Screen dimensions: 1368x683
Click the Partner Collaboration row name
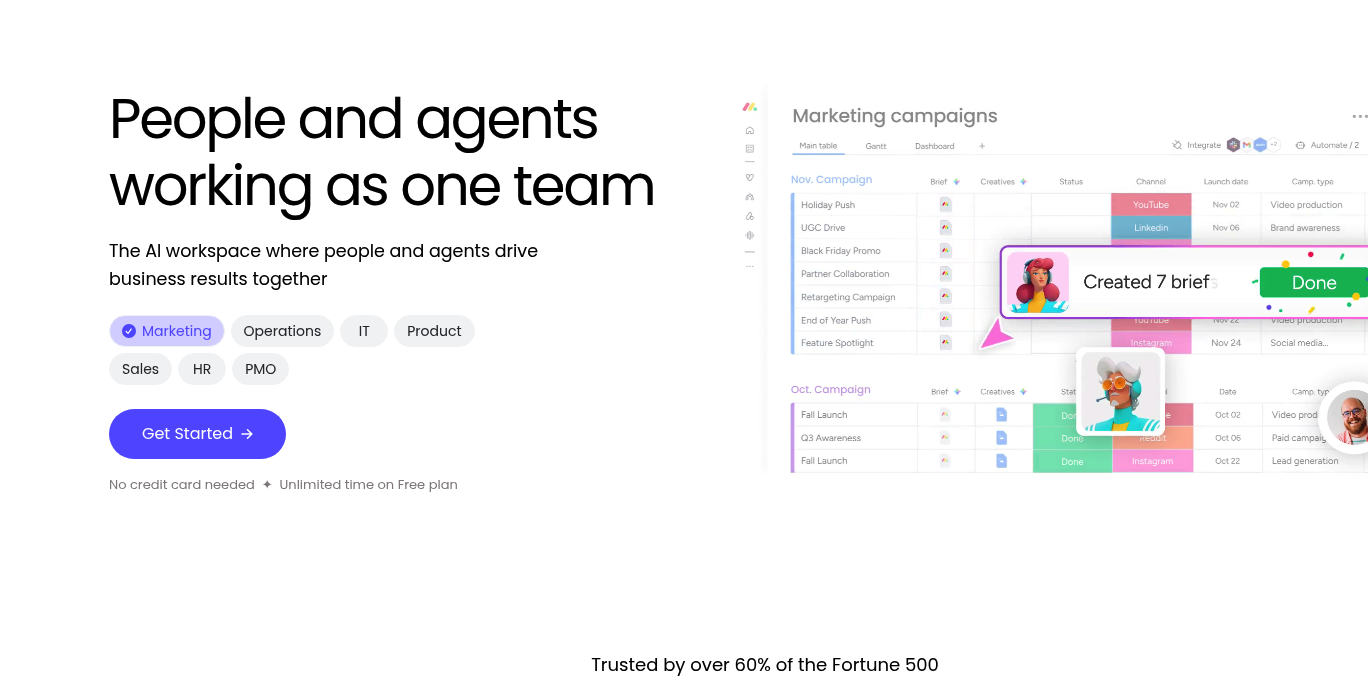[x=845, y=274]
